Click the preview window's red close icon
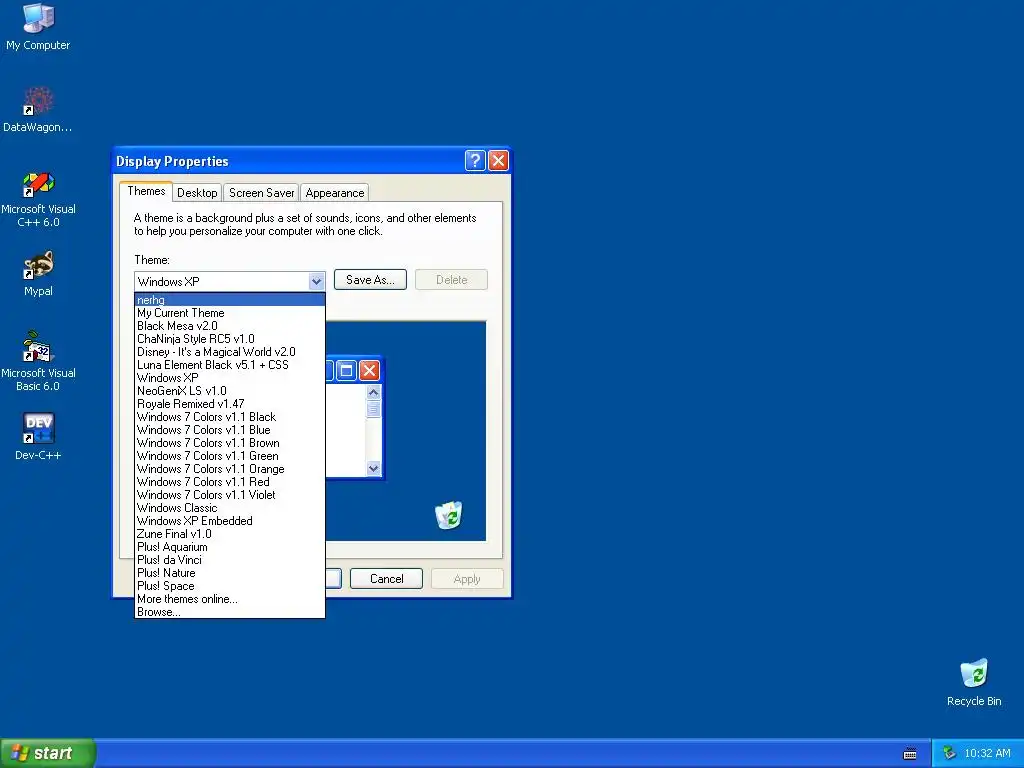 pos(369,371)
